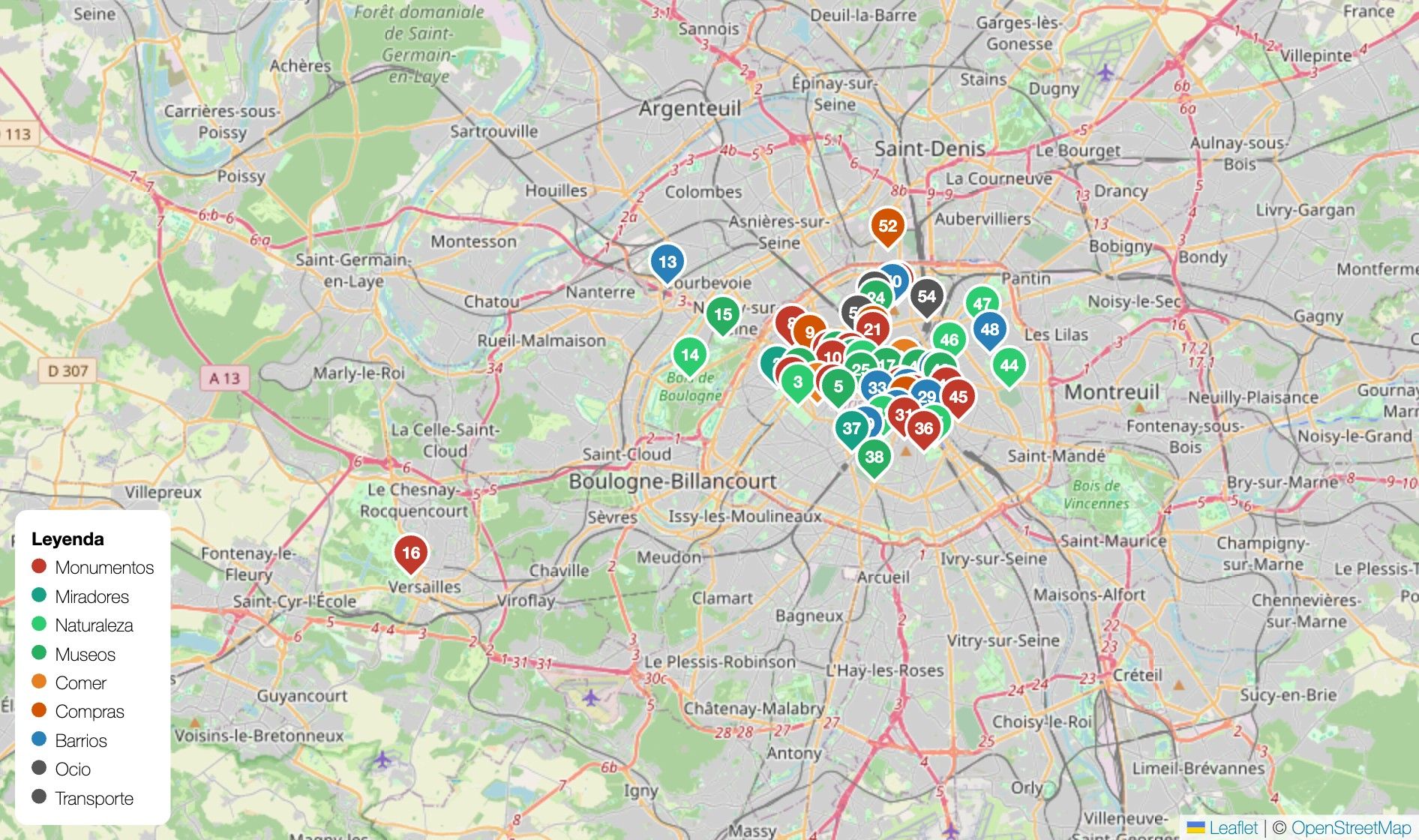Viewport: 1419px width, 840px height.
Task: Click the Naturaleza legend label
Action: [x=94, y=625]
